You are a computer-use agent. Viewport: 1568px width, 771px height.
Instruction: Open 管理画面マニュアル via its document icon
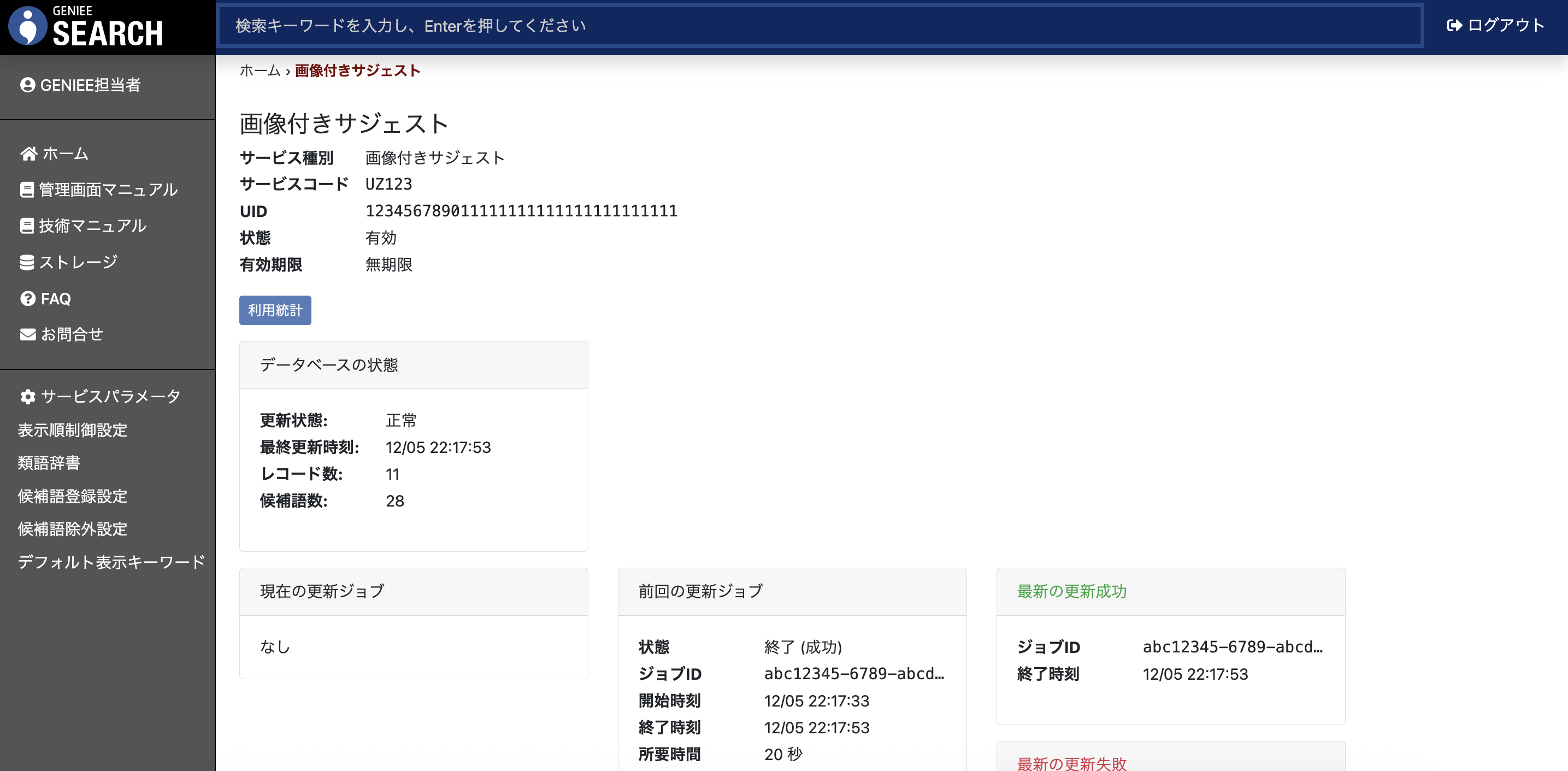pyautogui.click(x=27, y=190)
